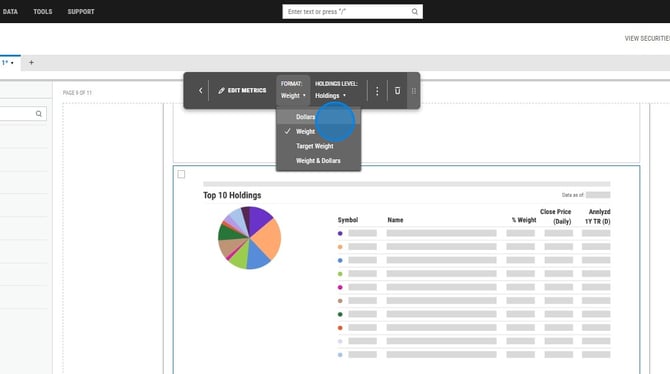Click the back arrow in the module toolbar

point(200,91)
